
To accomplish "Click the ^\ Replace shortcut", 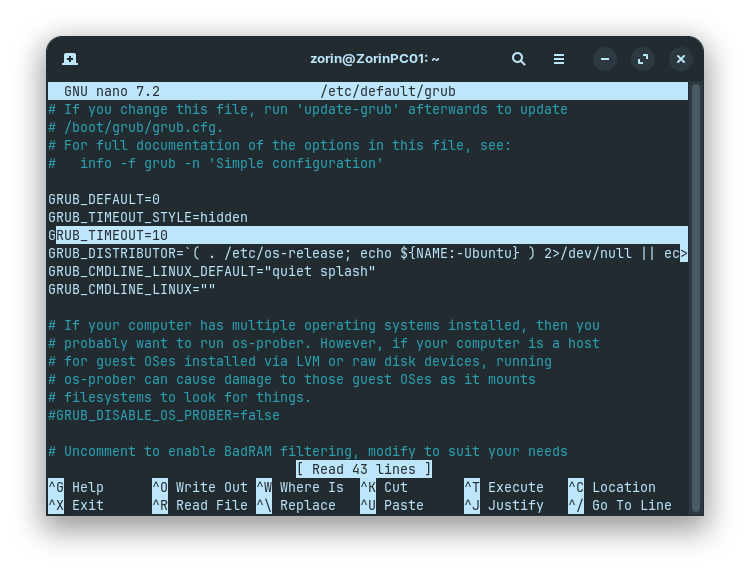I will click(x=296, y=506).
